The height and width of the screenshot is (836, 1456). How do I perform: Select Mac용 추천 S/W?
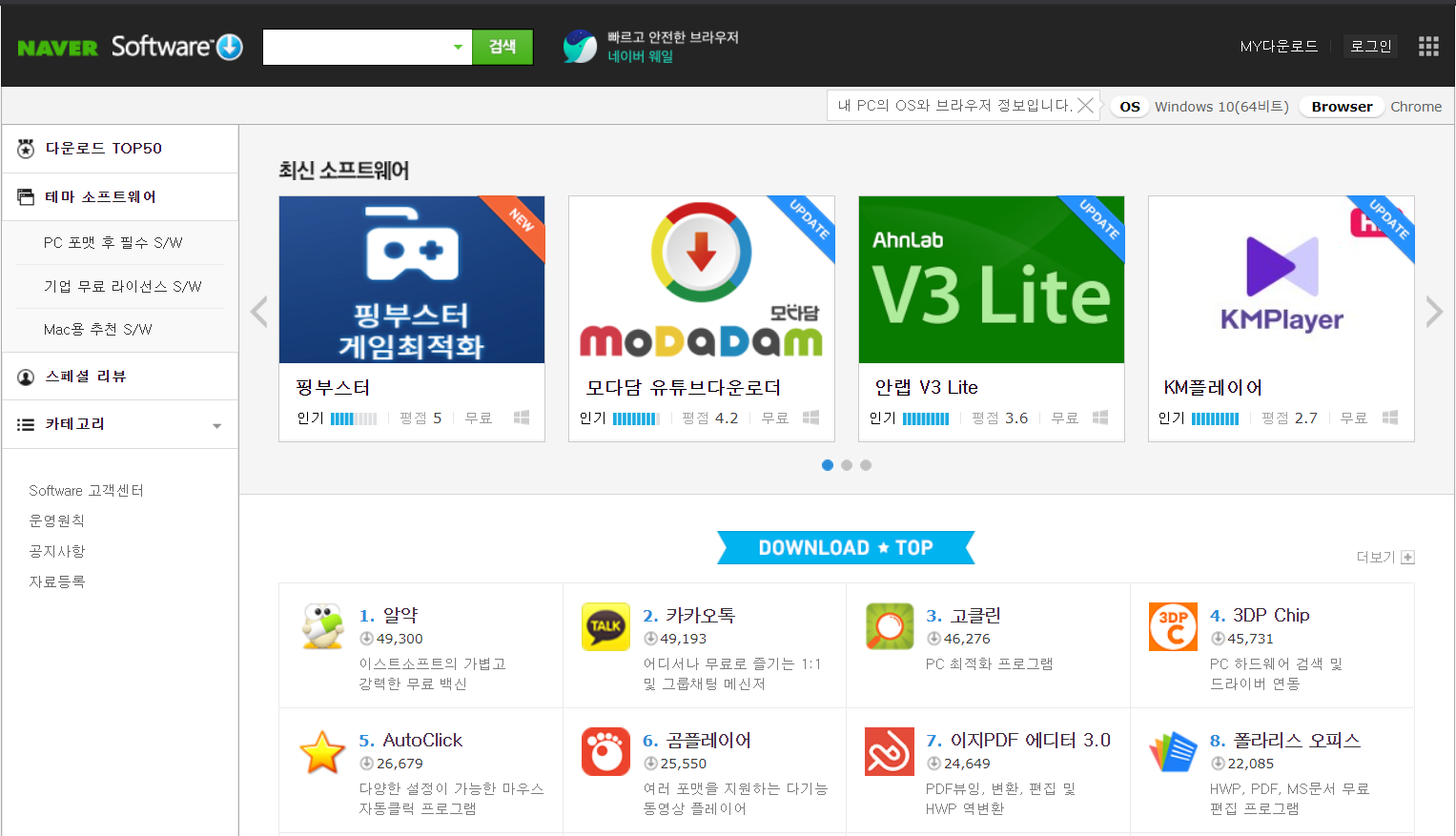pos(98,330)
